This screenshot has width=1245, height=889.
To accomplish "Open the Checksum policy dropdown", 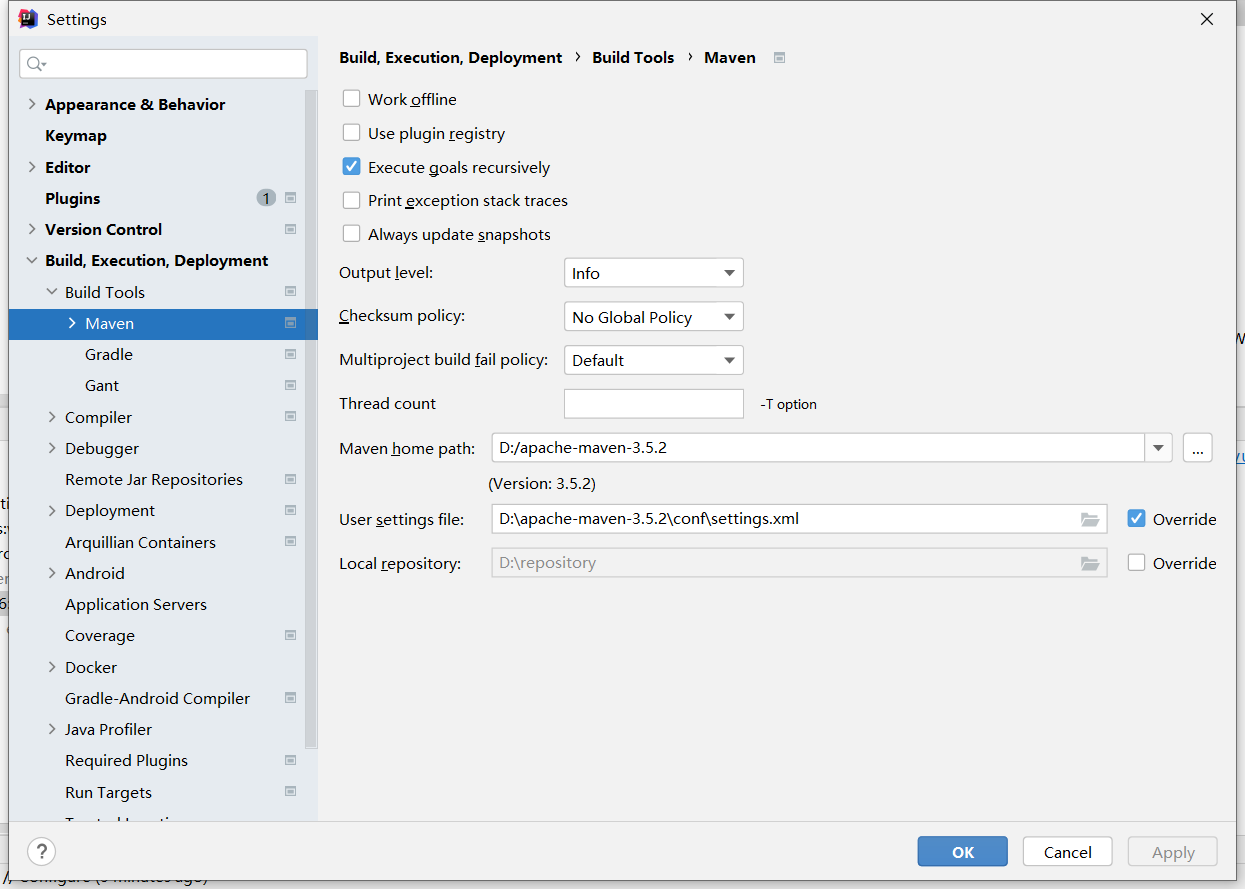I will point(653,317).
